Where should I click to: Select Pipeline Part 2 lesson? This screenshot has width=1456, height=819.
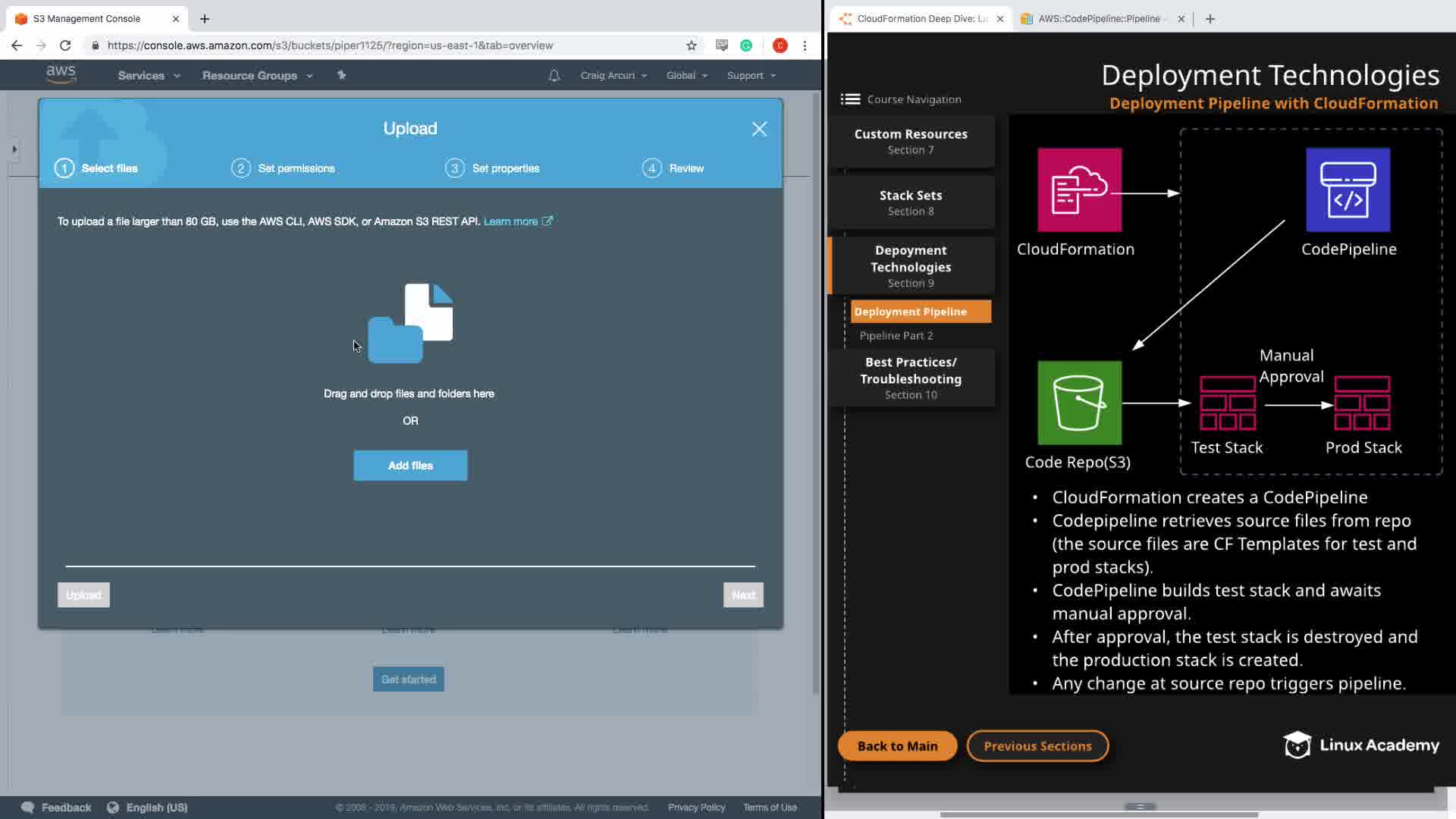click(x=896, y=335)
